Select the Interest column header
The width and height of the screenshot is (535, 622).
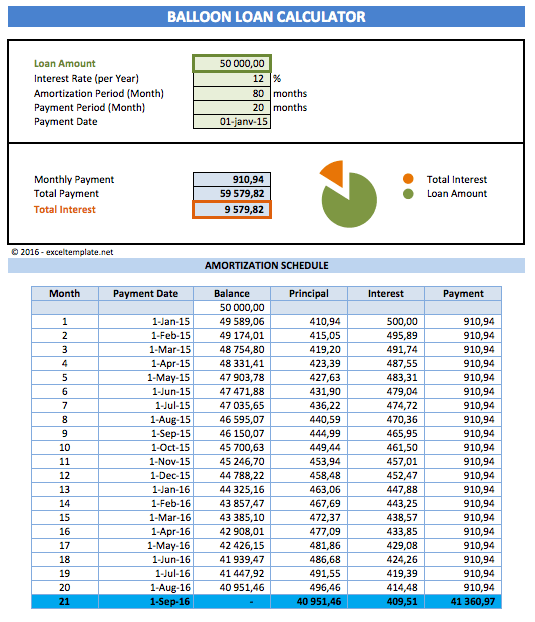386,294
